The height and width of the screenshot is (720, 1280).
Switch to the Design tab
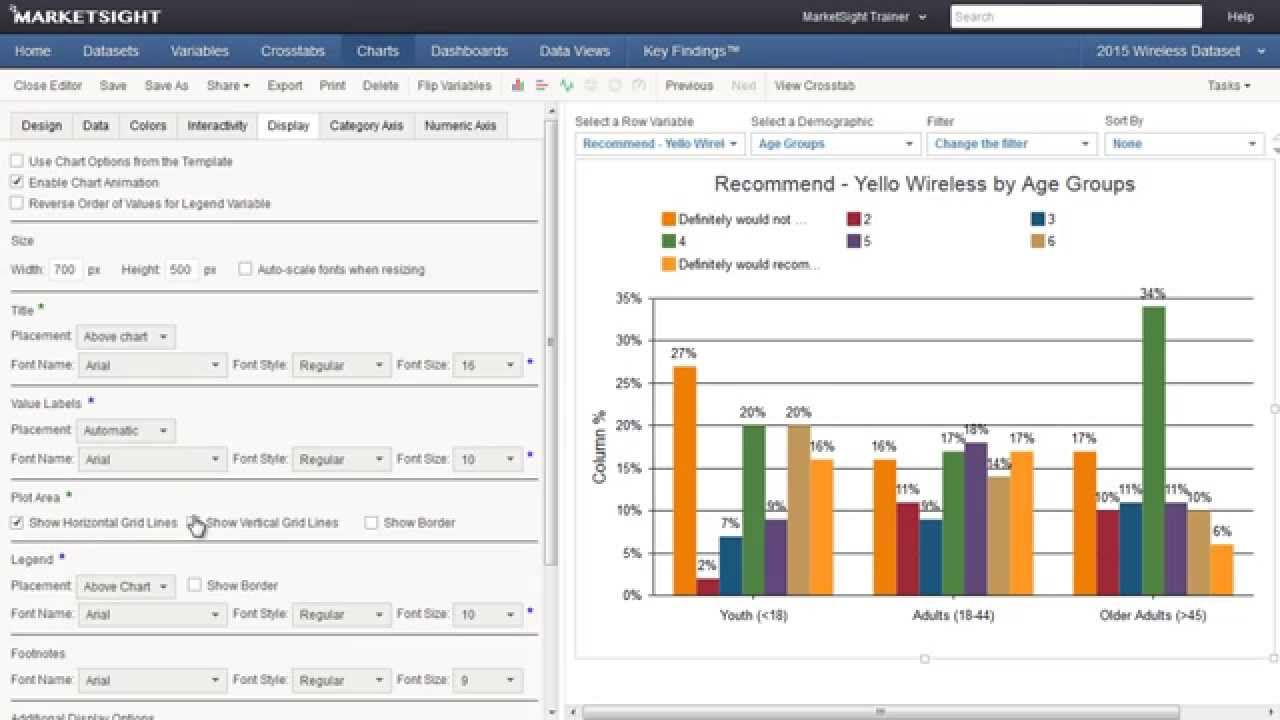(x=41, y=126)
